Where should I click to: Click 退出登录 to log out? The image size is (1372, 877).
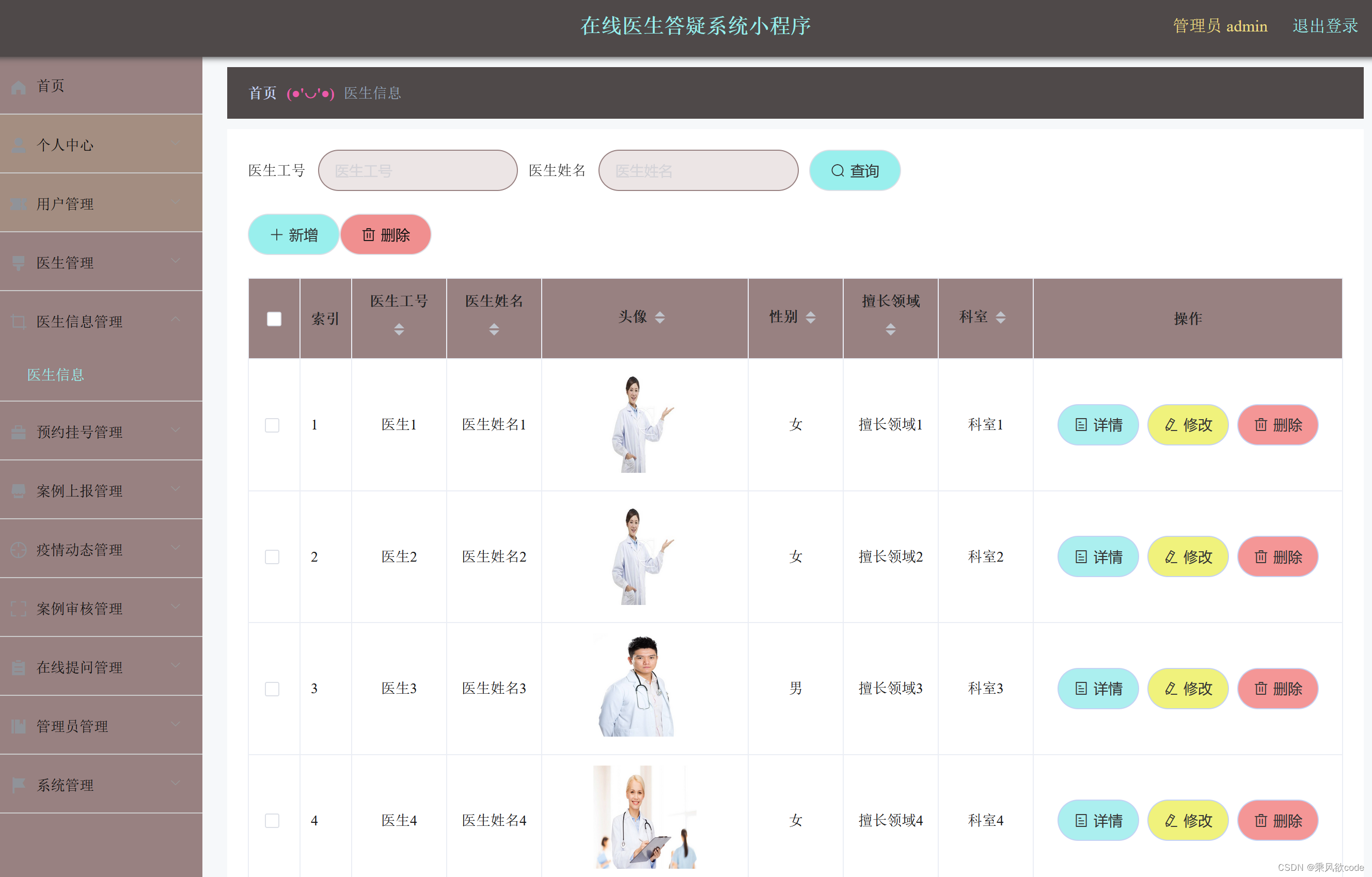pyautogui.click(x=1324, y=26)
